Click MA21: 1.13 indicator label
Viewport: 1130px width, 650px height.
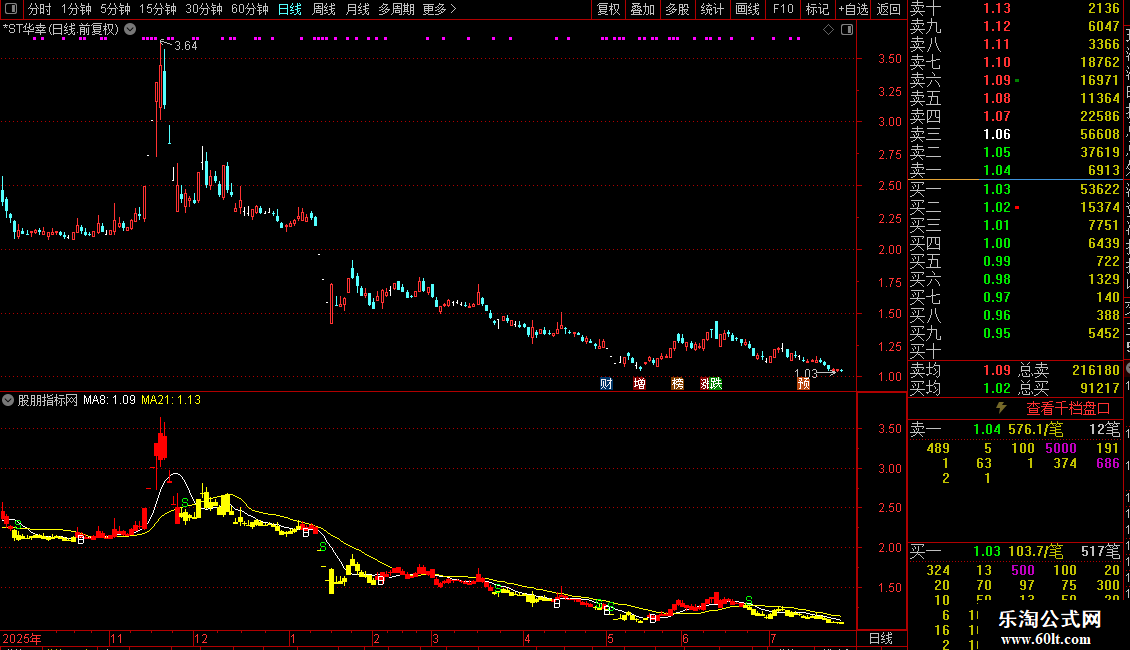(x=171, y=400)
